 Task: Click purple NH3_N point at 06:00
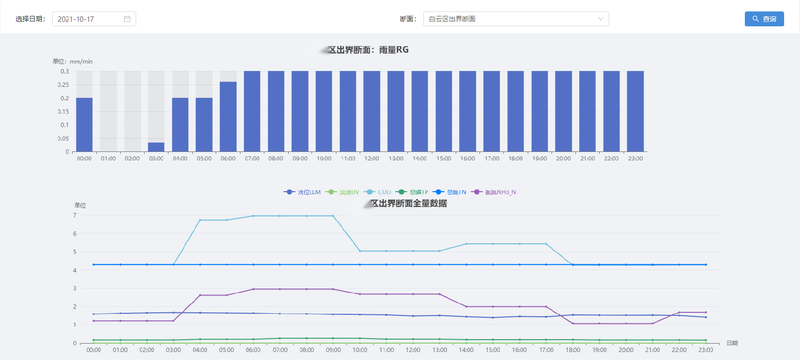pos(253,289)
